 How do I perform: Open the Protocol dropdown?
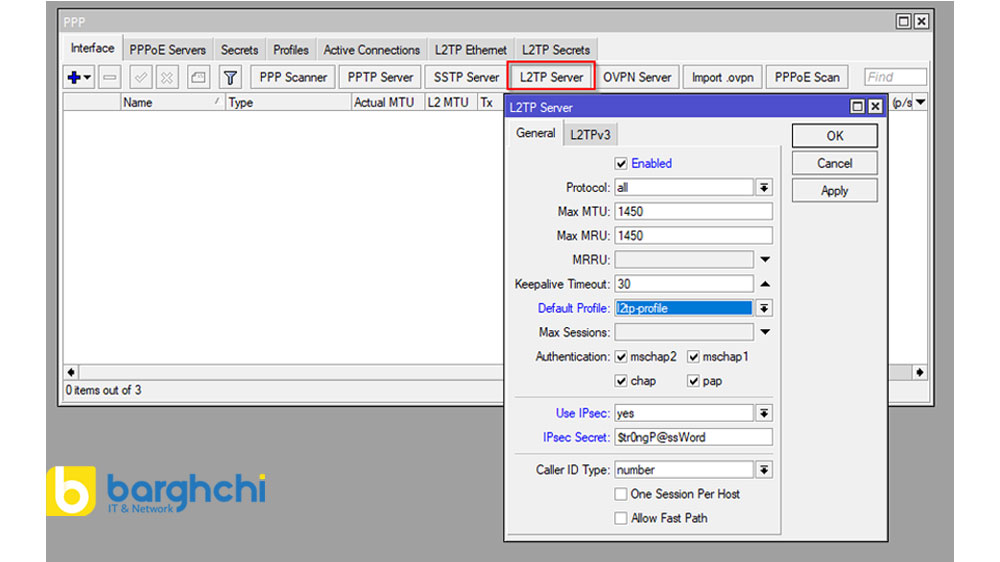pyautogui.click(x=764, y=188)
